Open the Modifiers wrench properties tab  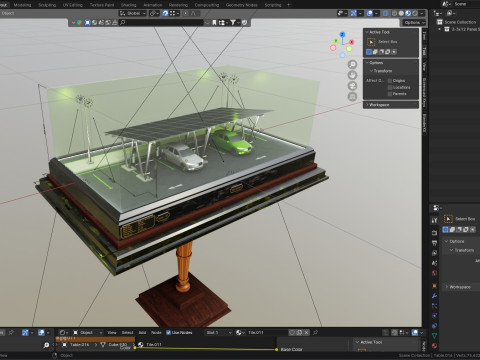tap(434, 296)
